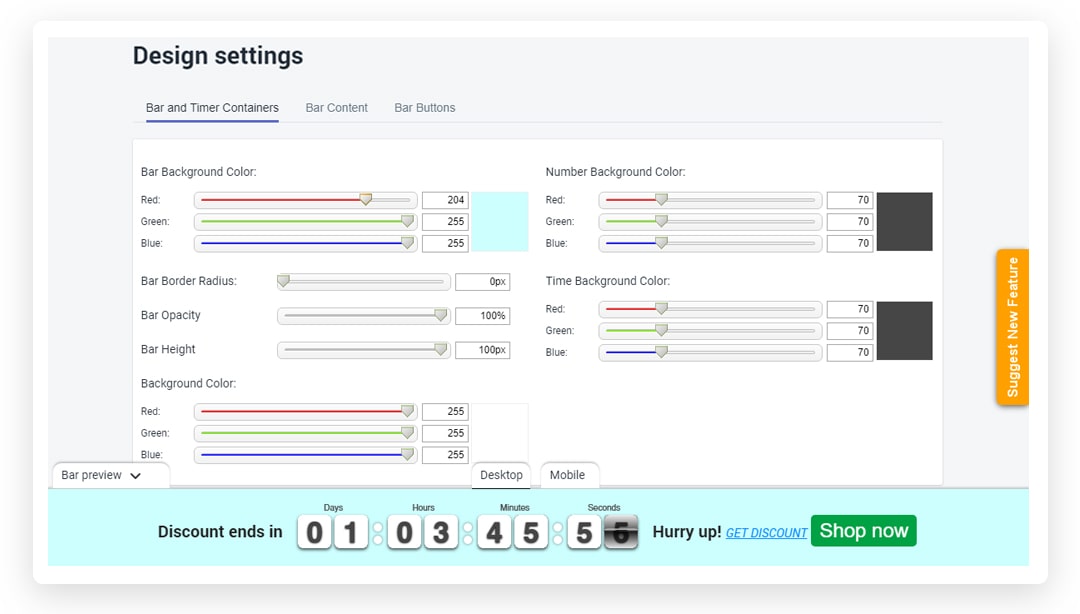Select the Desktop preview tab

tap(501, 475)
